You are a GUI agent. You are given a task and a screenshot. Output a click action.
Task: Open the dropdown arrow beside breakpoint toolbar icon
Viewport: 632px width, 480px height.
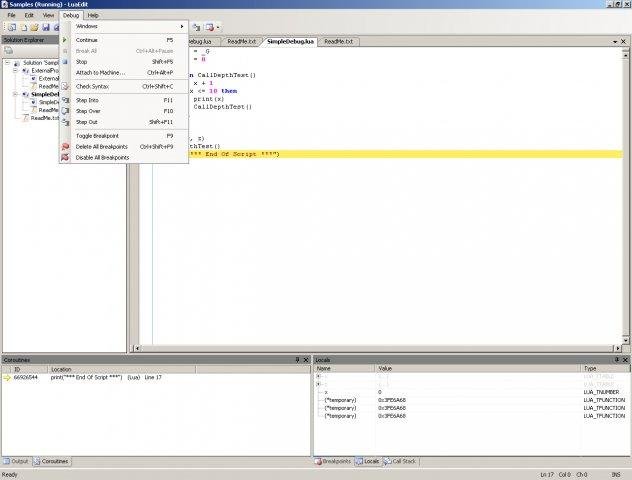tap(218, 27)
